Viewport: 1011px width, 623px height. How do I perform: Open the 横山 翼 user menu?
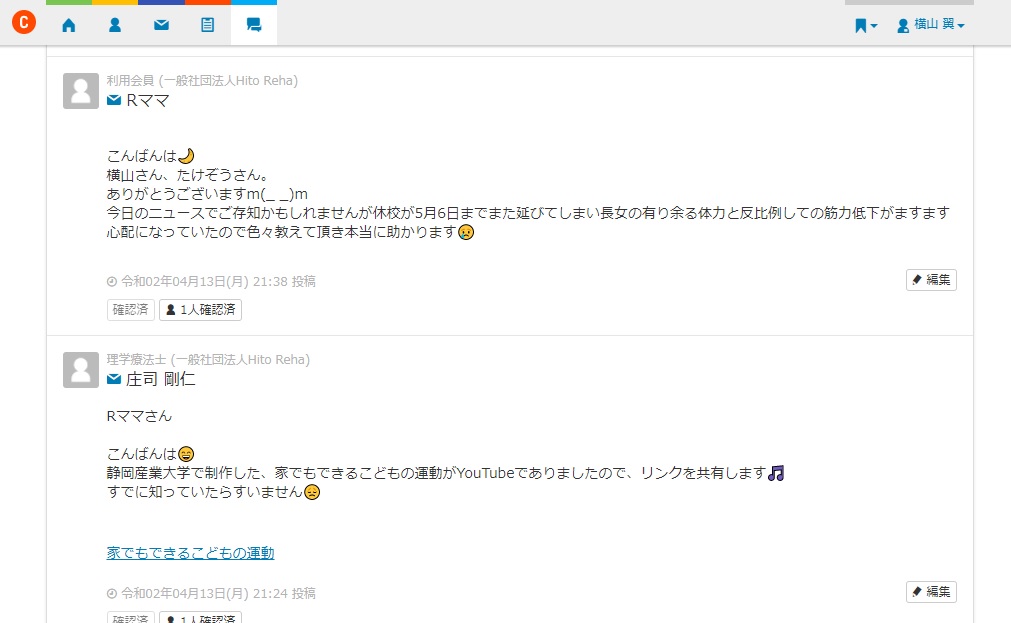[931, 25]
